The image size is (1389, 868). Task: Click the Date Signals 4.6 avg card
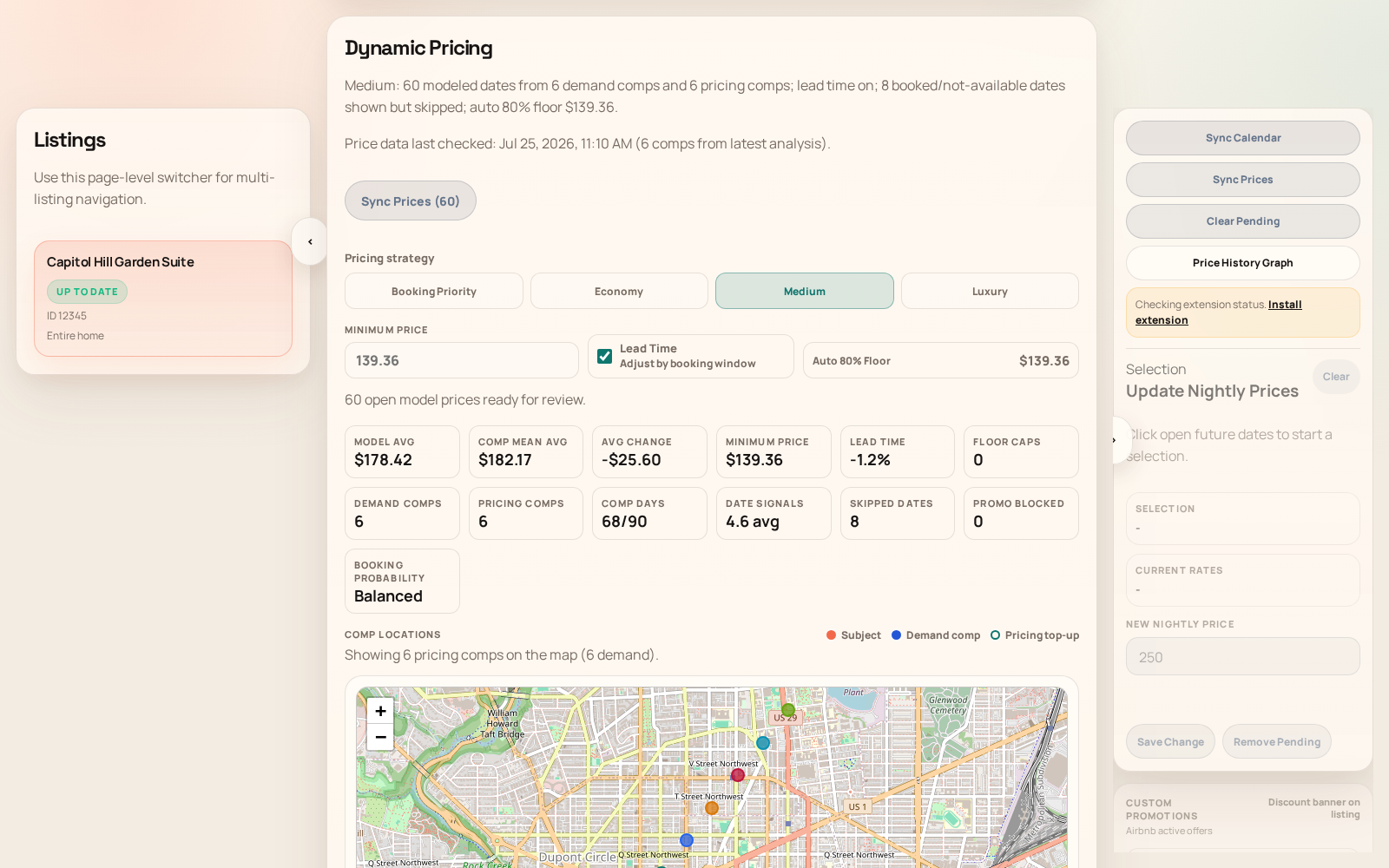point(773,513)
